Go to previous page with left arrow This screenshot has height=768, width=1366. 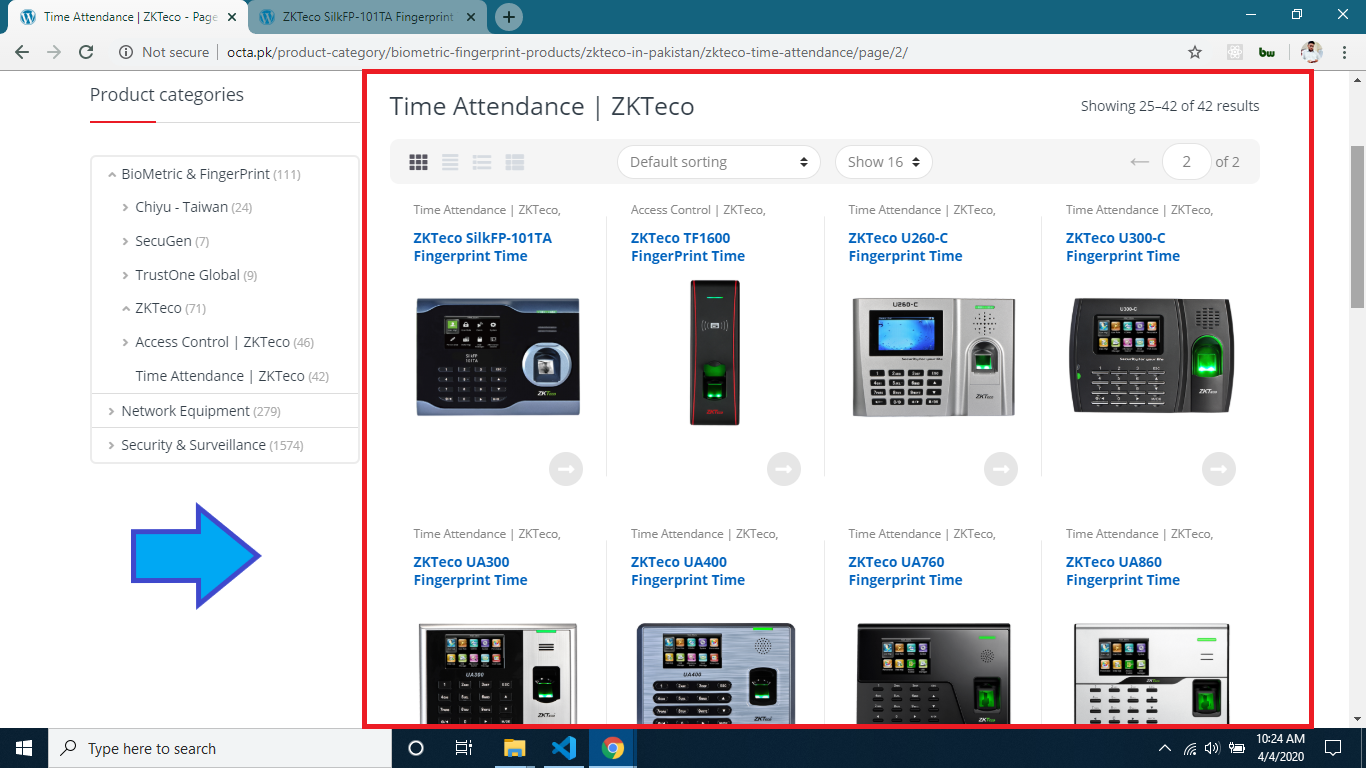tap(1139, 162)
